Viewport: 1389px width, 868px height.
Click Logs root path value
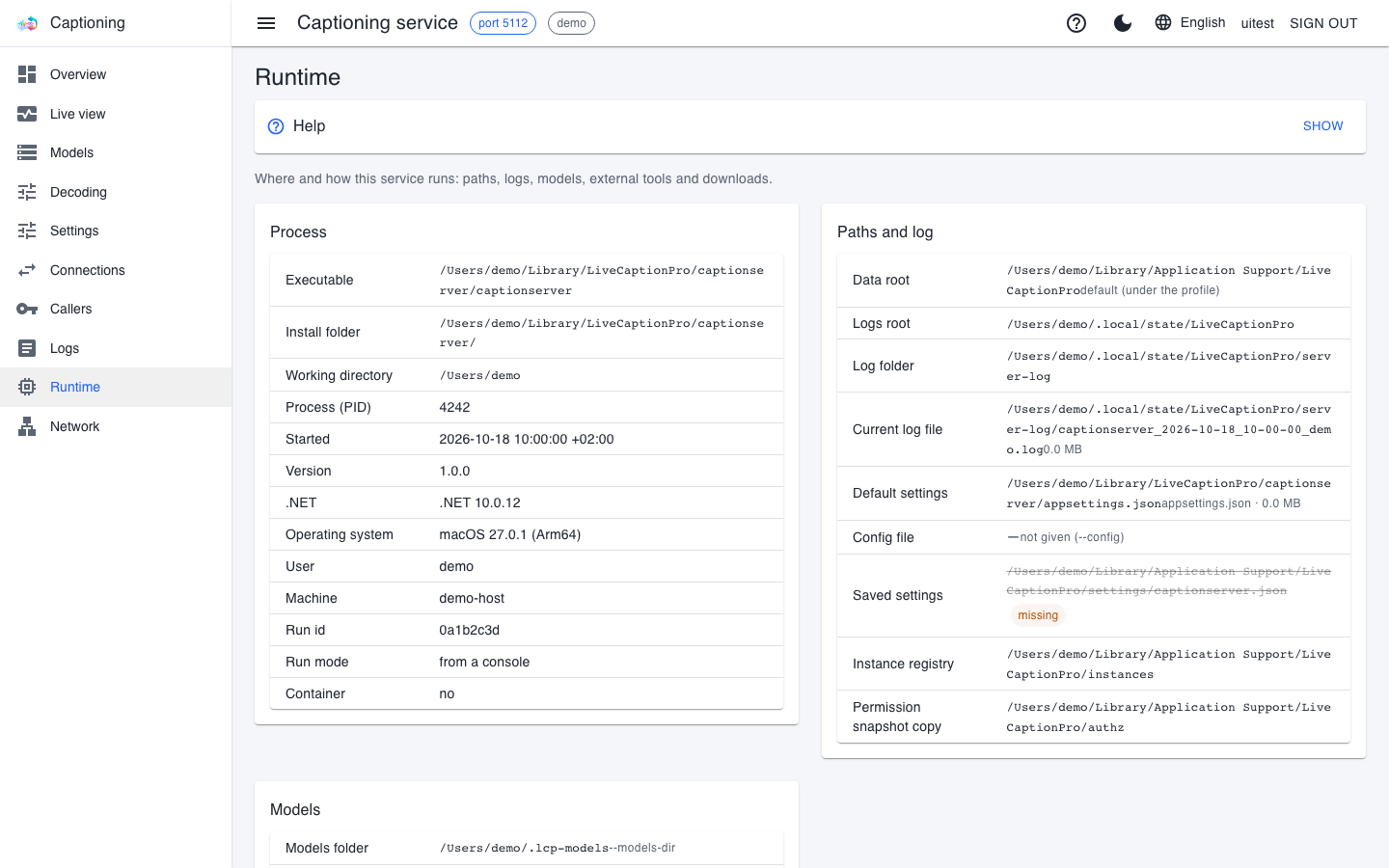click(x=1151, y=324)
